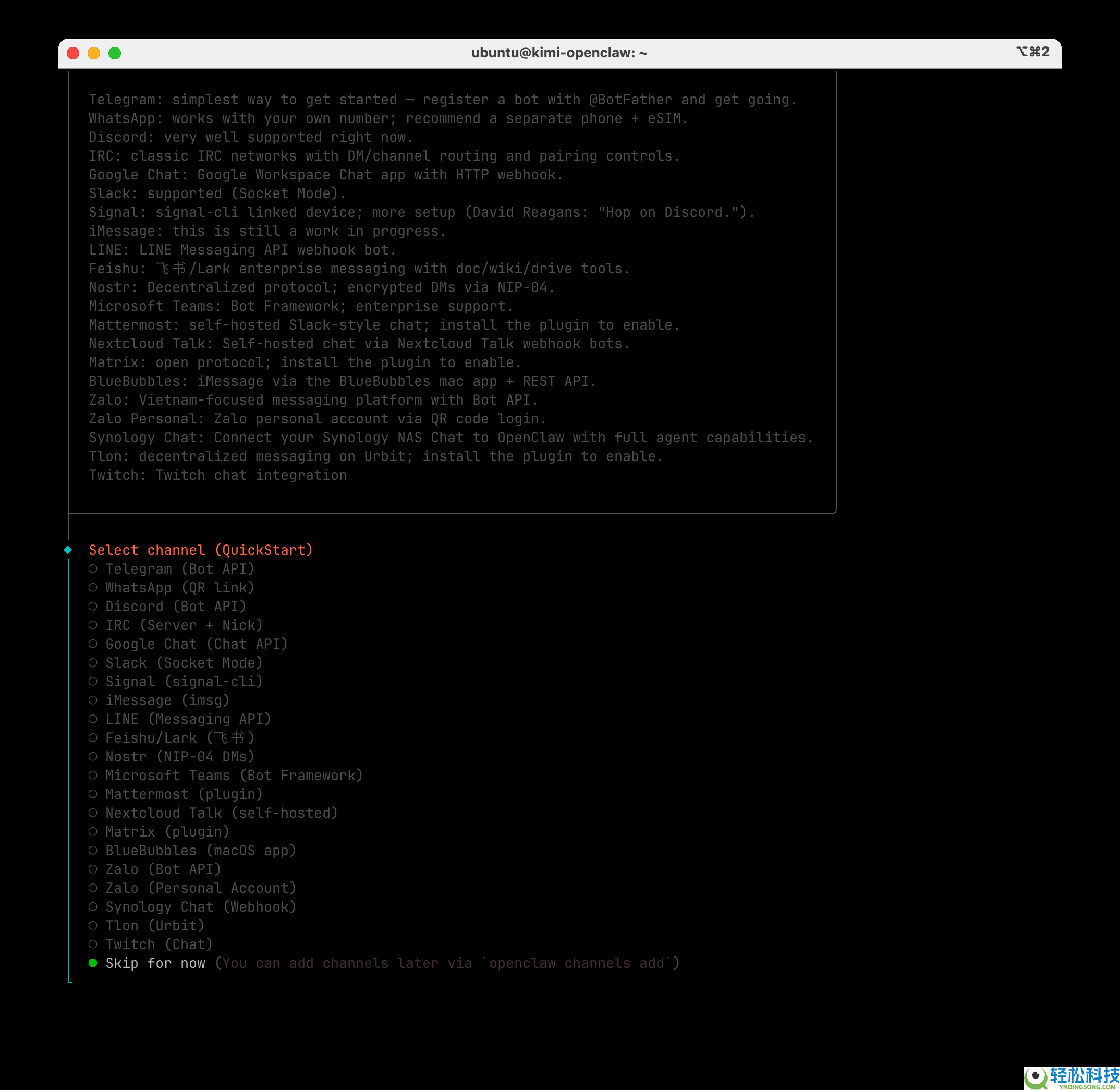This screenshot has height=1090, width=1120.
Task: Click the Zalo Vietnam-focused description line
Action: click(313, 400)
